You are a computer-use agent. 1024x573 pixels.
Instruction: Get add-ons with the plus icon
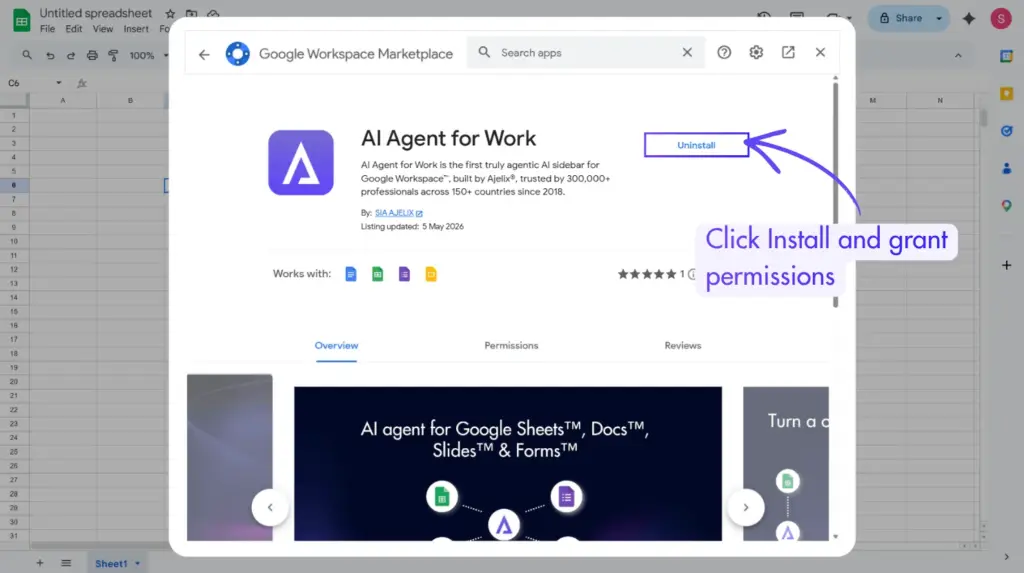tap(1006, 265)
